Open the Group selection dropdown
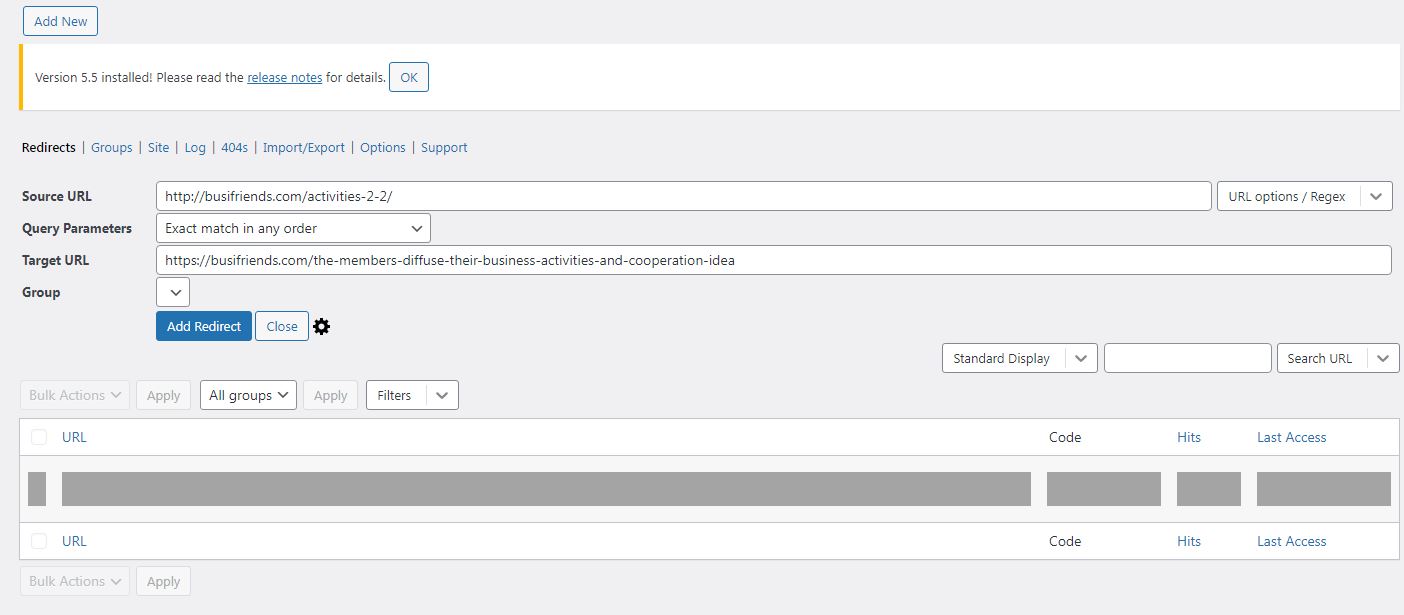This screenshot has height=615, width=1404. pos(173,292)
